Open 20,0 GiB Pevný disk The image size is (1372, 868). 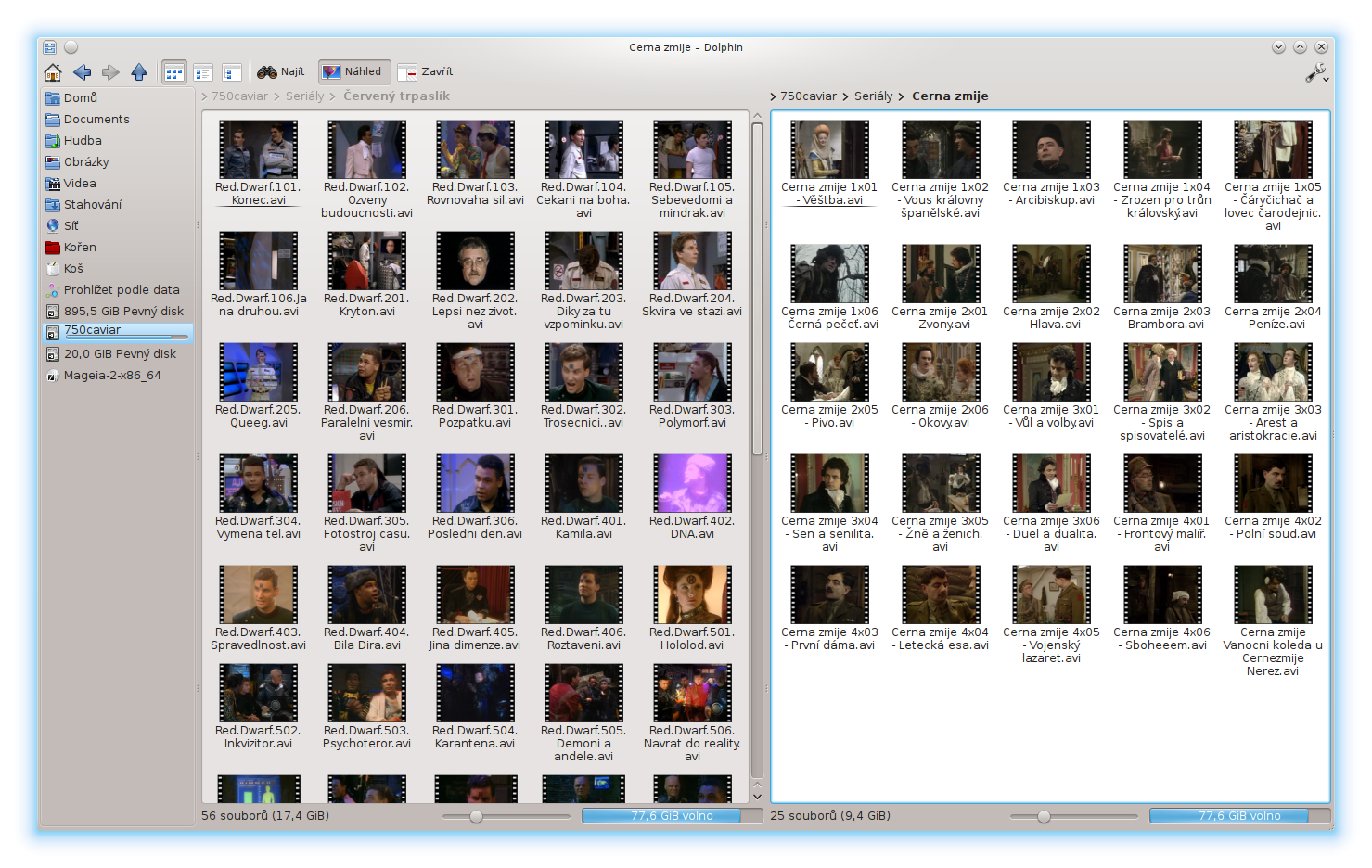point(118,354)
